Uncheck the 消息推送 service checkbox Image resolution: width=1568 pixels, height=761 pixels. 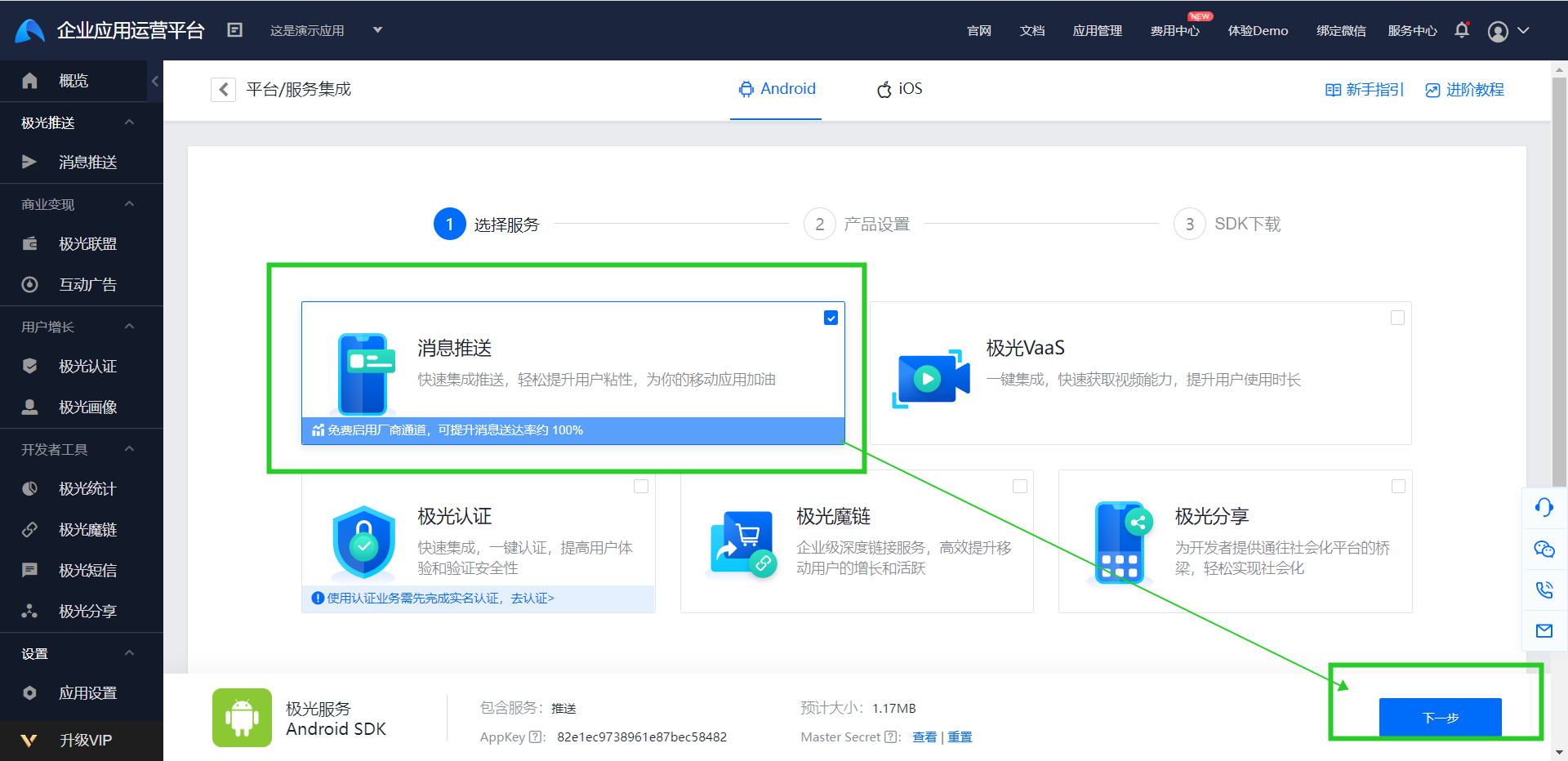tap(831, 318)
